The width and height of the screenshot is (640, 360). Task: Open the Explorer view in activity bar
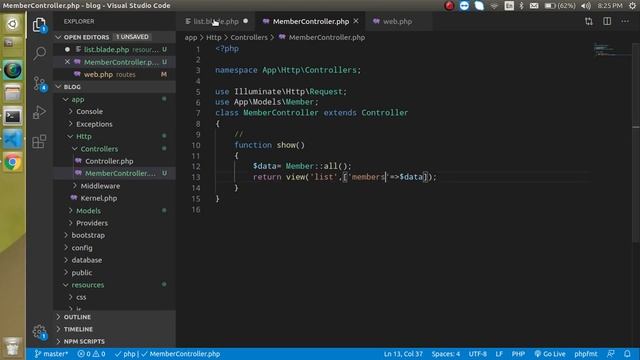click(39, 25)
